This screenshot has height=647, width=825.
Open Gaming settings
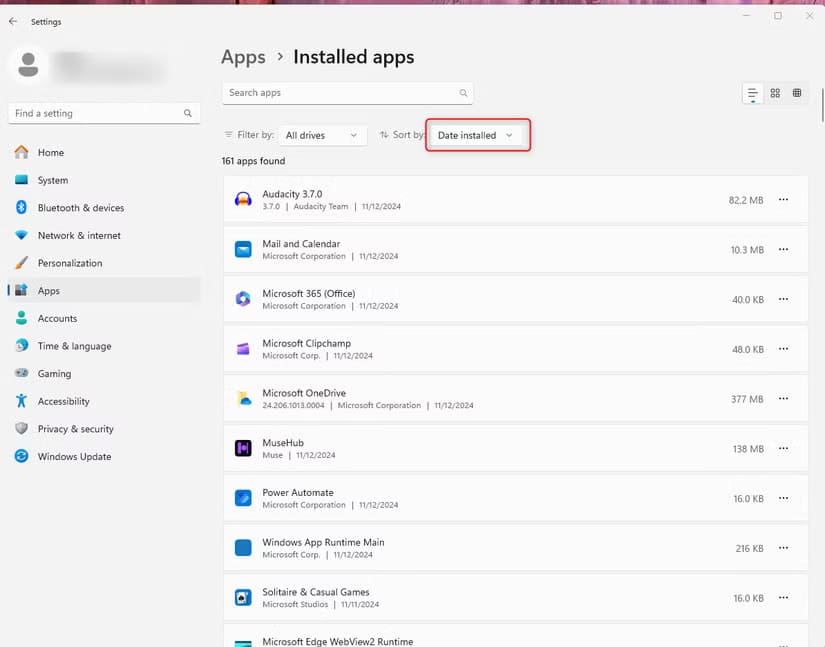pyautogui.click(x=104, y=373)
